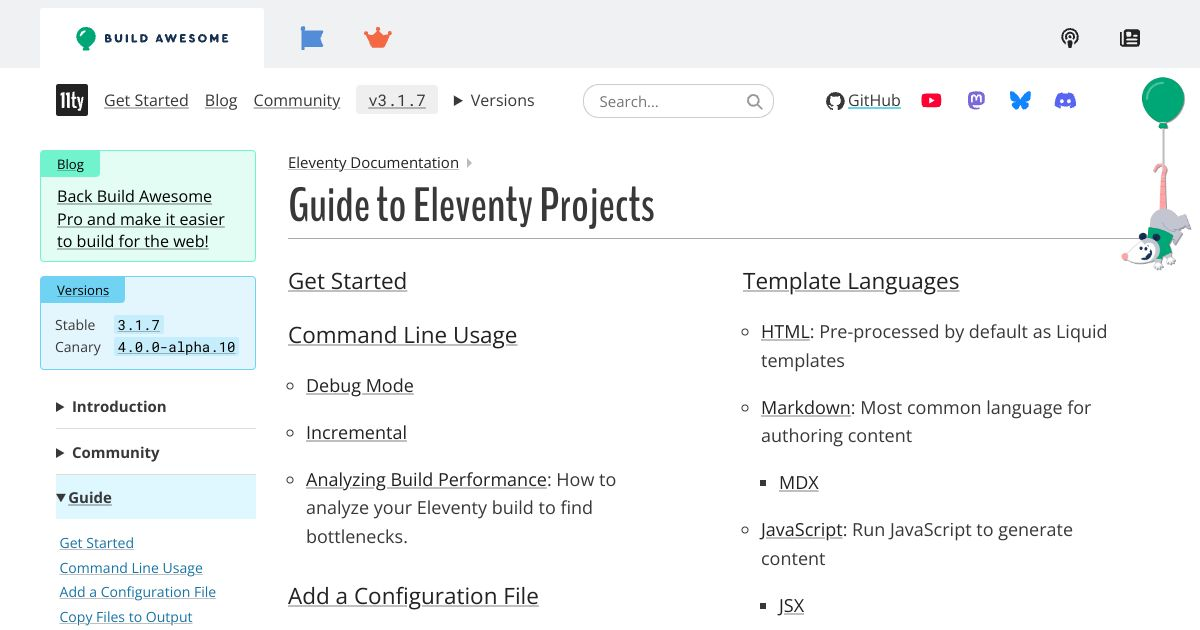
Task: Open the YouTube icon link
Action: click(931, 100)
